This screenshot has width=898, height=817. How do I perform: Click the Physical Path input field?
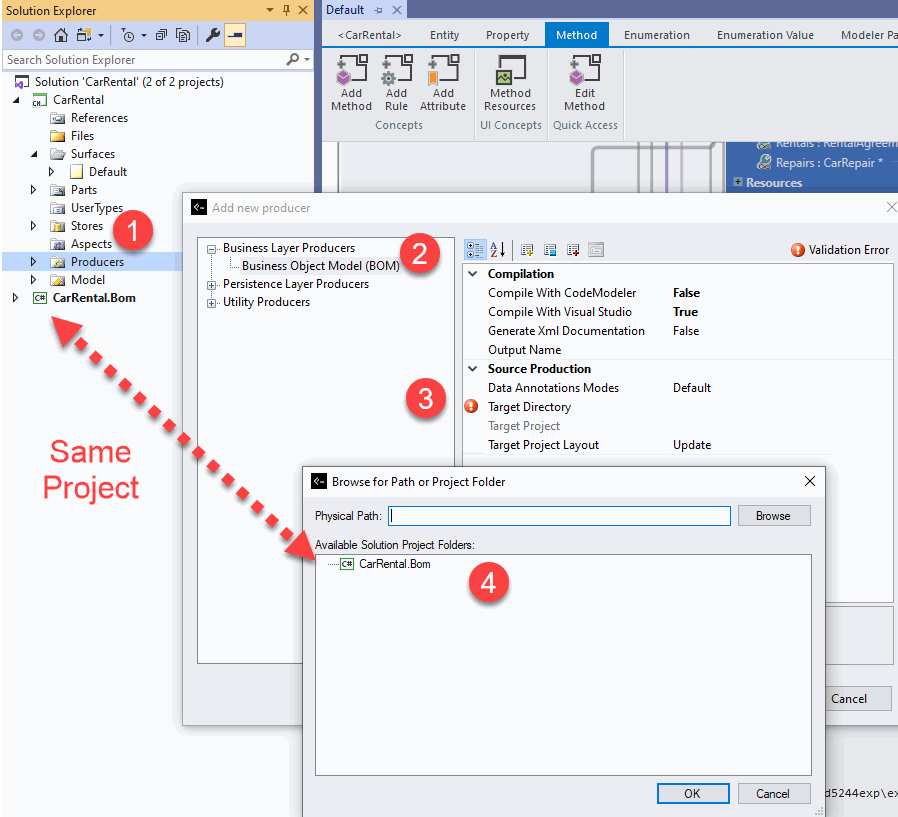560,516
